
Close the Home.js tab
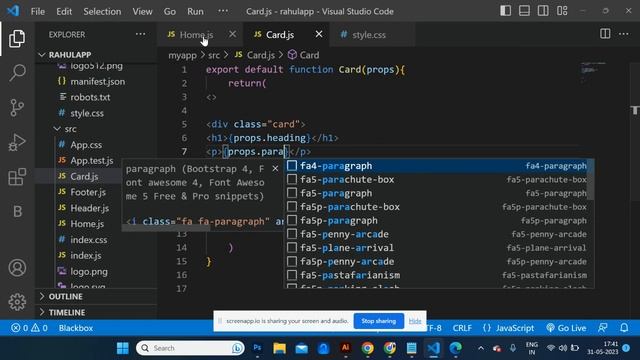click(x=232, y=34)
